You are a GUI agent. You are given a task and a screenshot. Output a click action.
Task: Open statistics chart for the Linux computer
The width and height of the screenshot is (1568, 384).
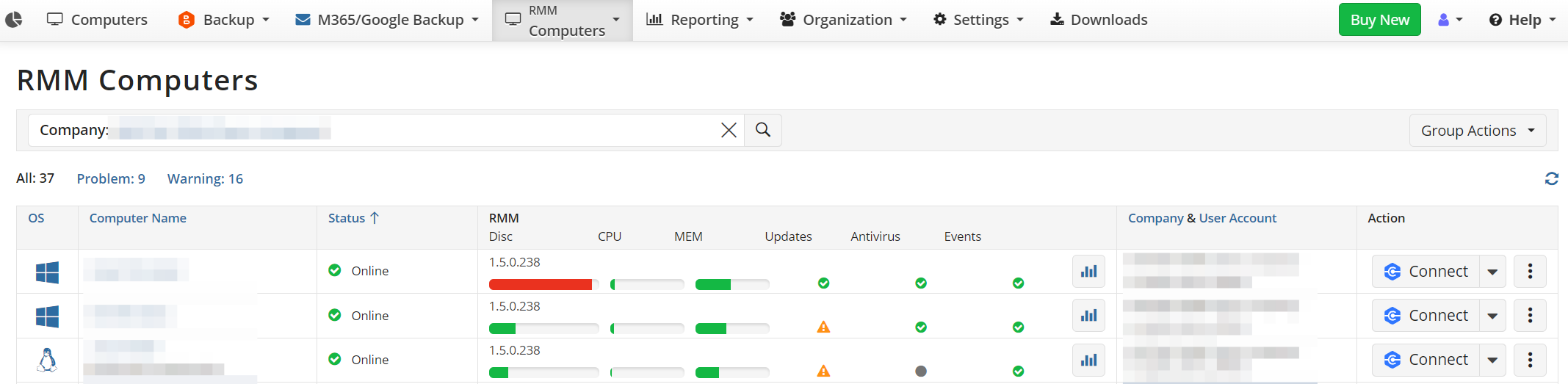point(1088,360)
